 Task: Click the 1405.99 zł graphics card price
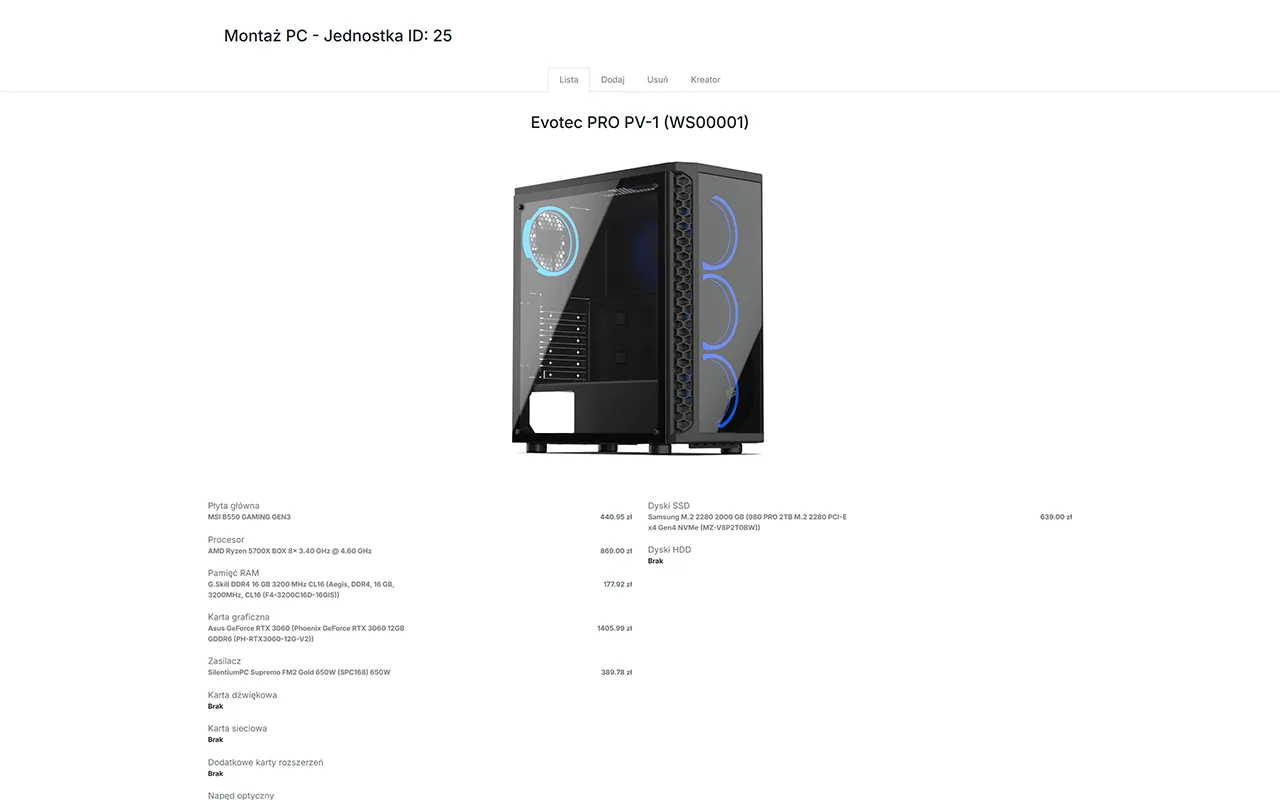614,629
